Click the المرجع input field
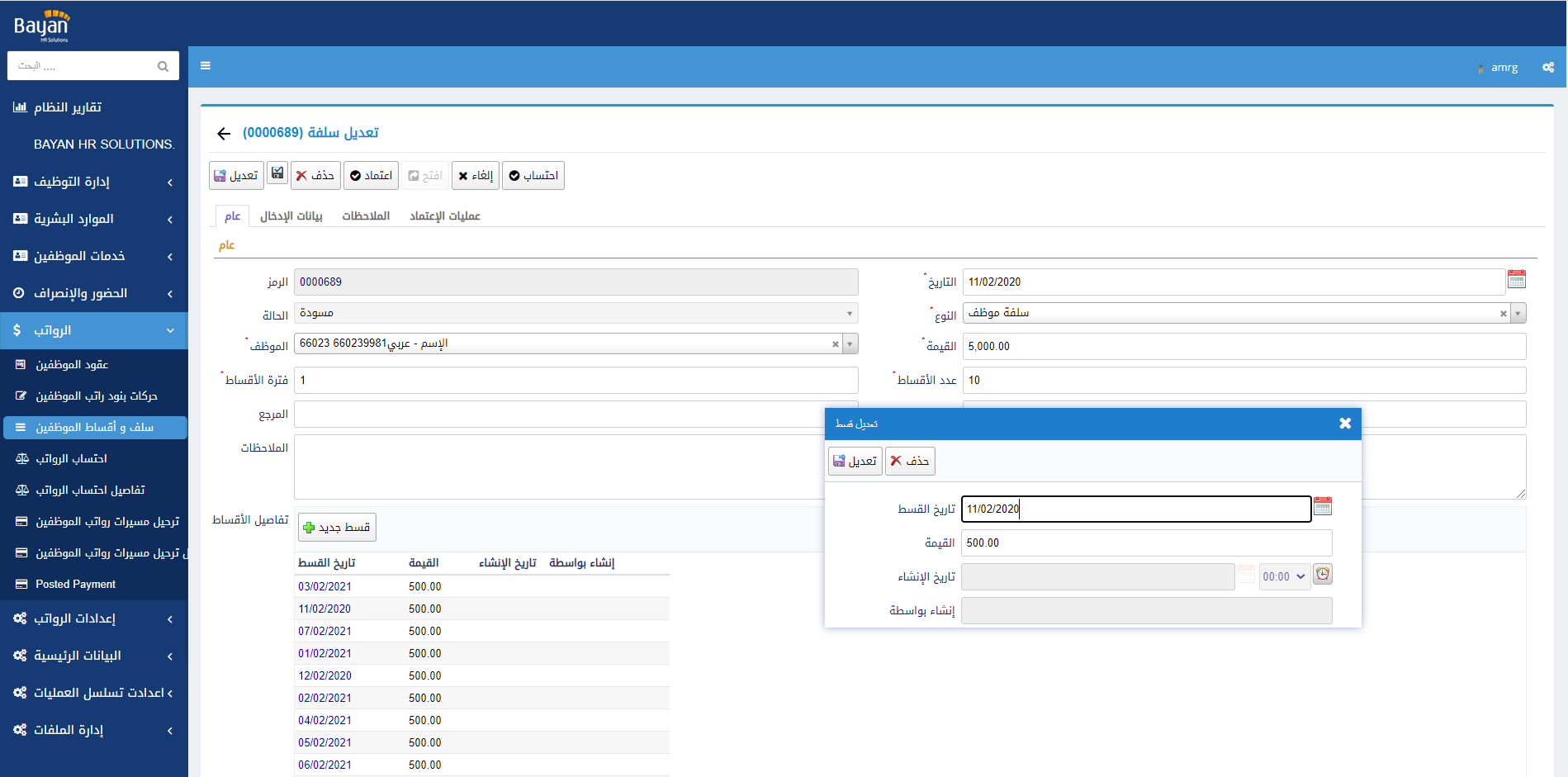1568x777 pixels. coord(576,414)
